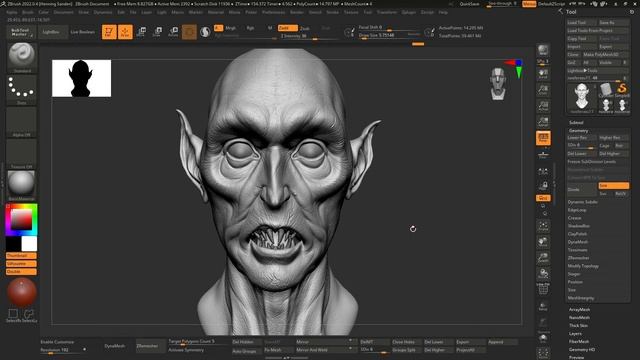The image size is (640, 360).
Task: Click the silhouette preview thumbnail
Action: [x=82, y=78]
